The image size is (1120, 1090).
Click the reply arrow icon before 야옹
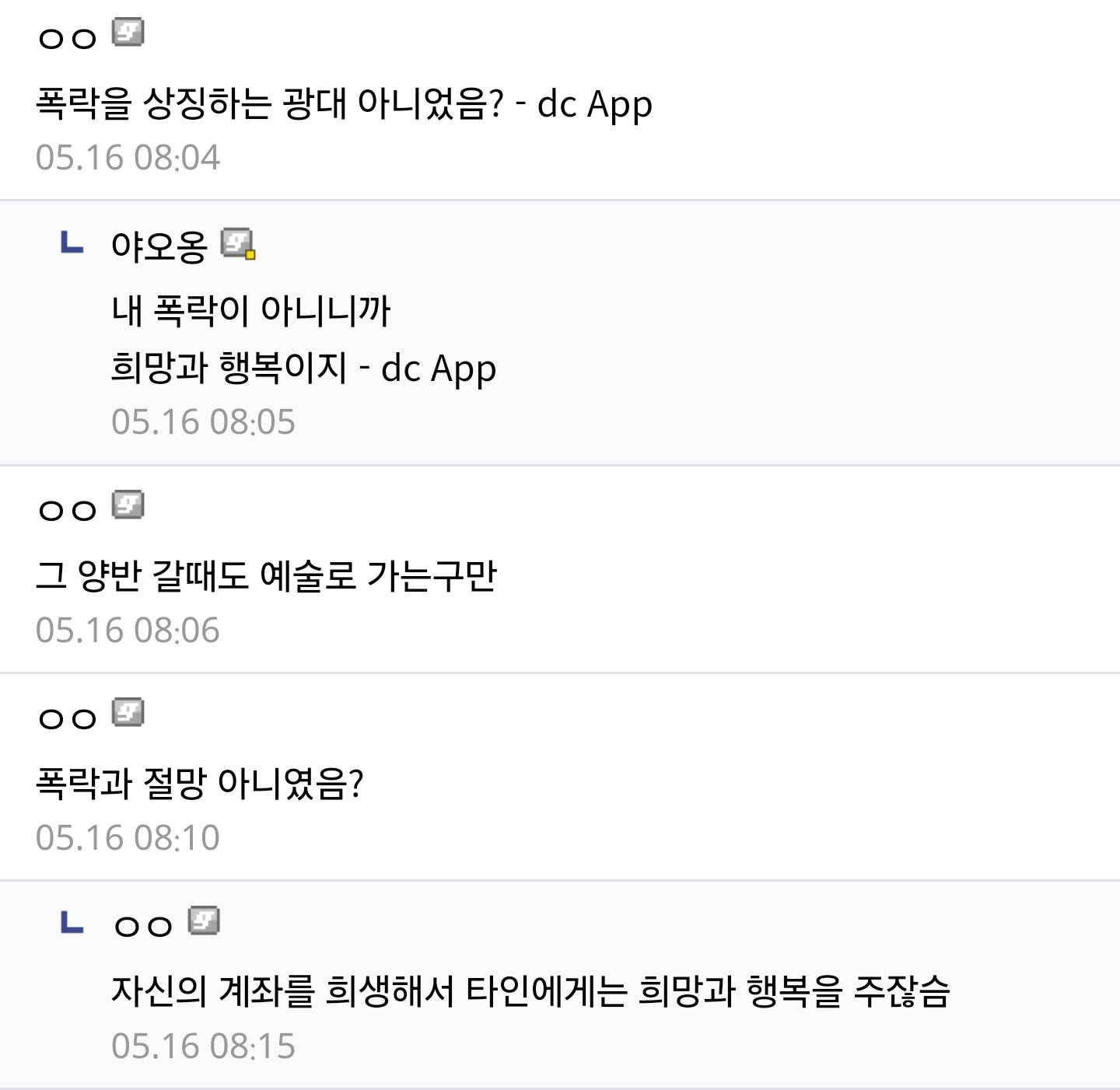(72, 243)
